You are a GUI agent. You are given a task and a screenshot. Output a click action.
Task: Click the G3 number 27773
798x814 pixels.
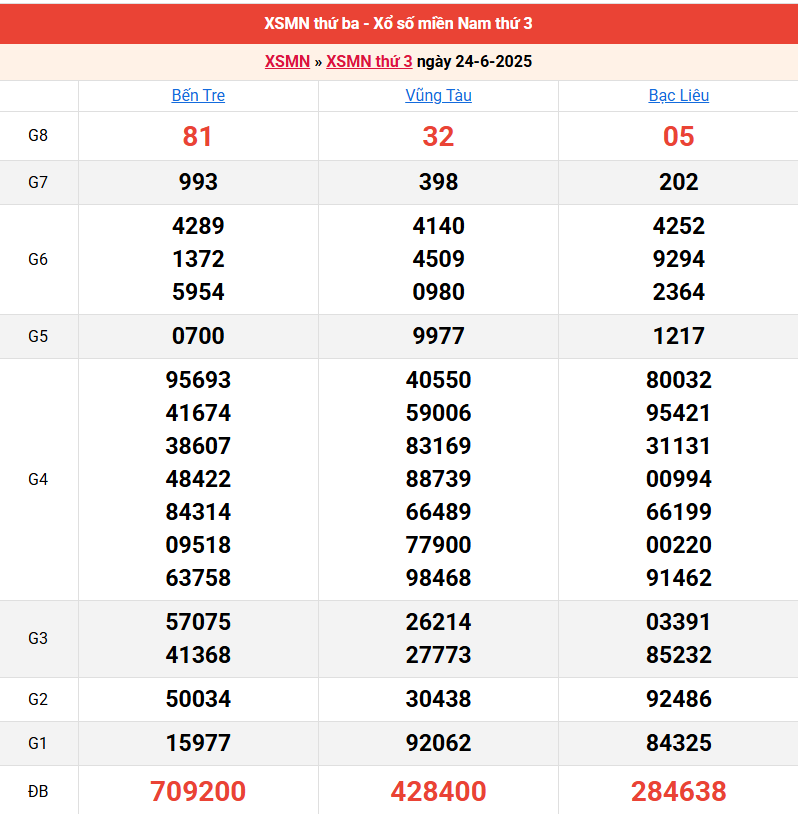click(x=439, y=655)
